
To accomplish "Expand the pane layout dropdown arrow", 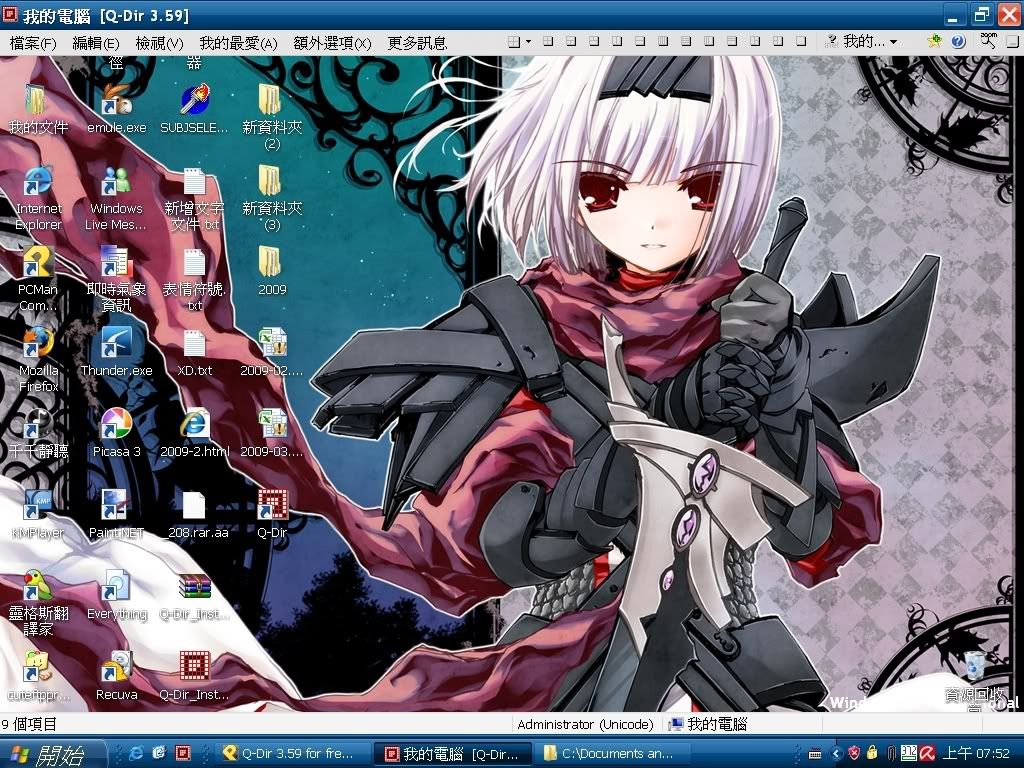I will tap(528, 42).
